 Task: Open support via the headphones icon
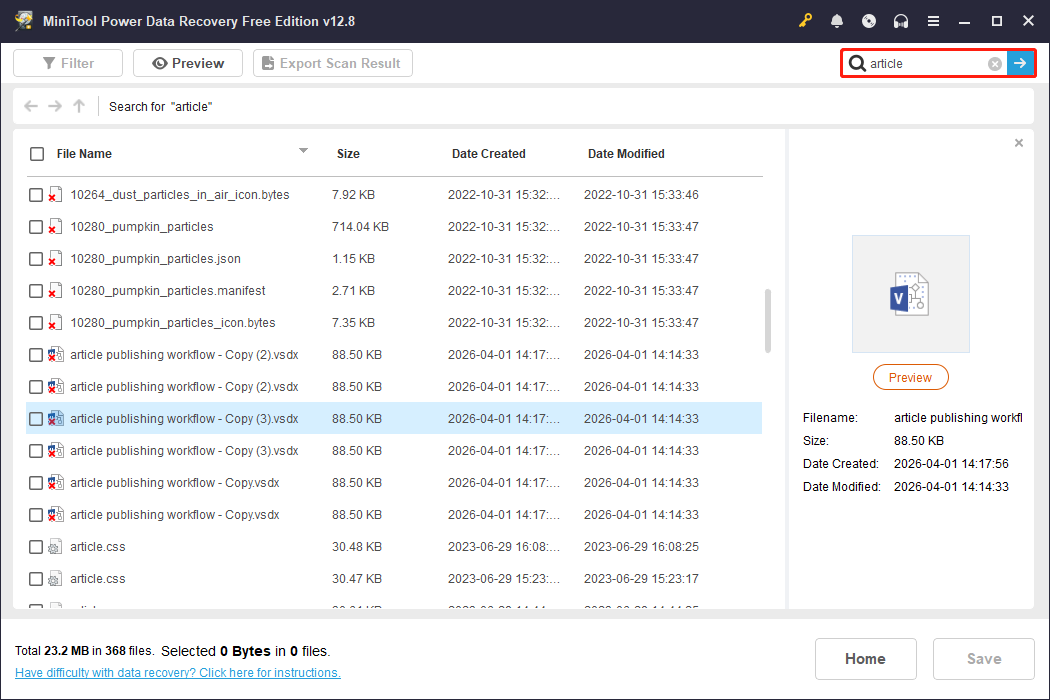[901, 20]
